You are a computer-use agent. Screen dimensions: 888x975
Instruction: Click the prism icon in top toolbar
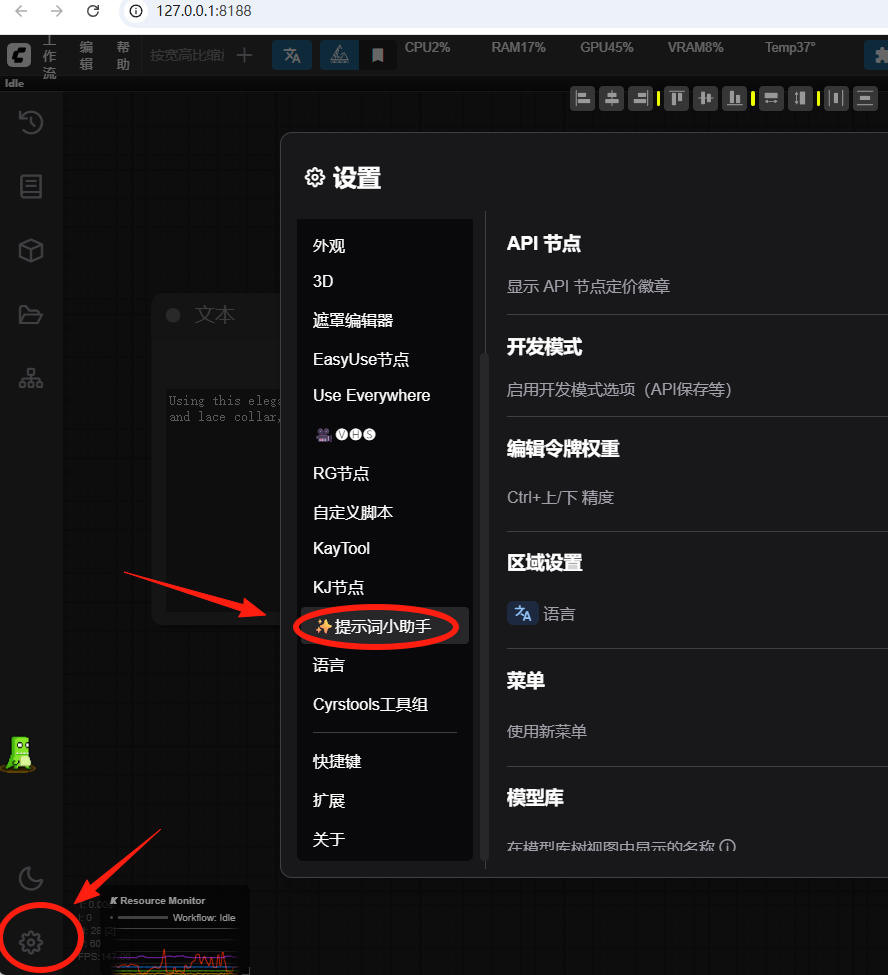338,56
